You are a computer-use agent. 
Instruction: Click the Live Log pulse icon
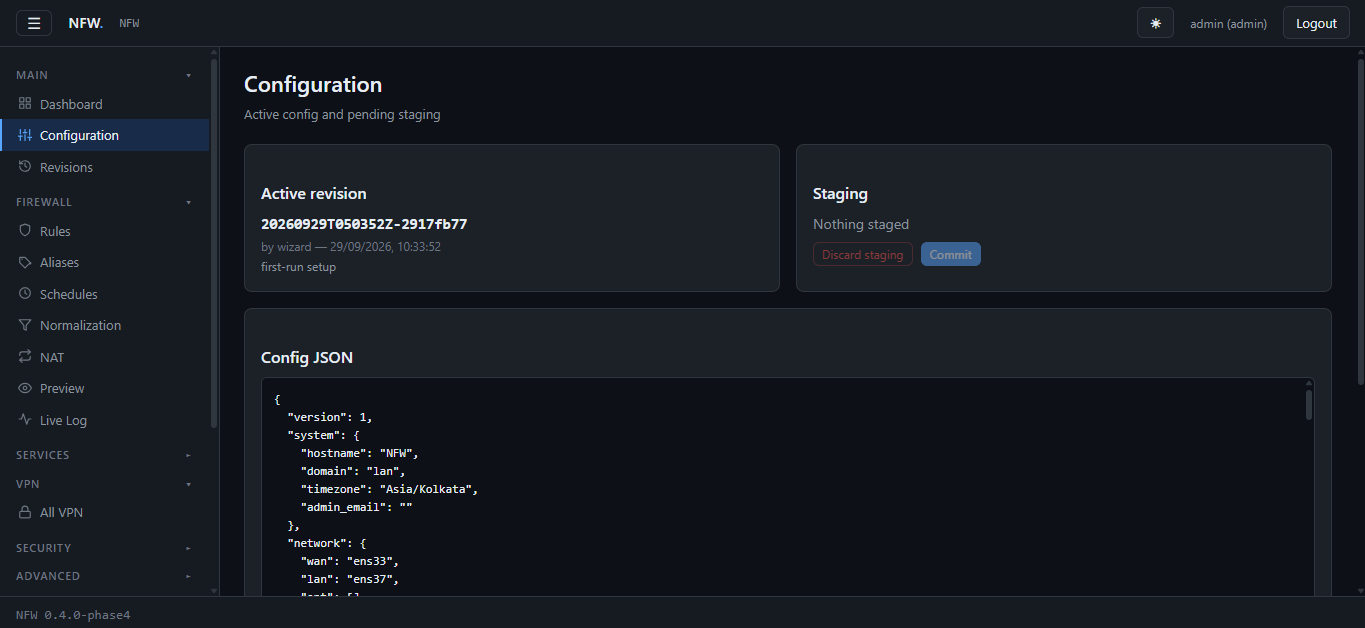pos(25,420)
